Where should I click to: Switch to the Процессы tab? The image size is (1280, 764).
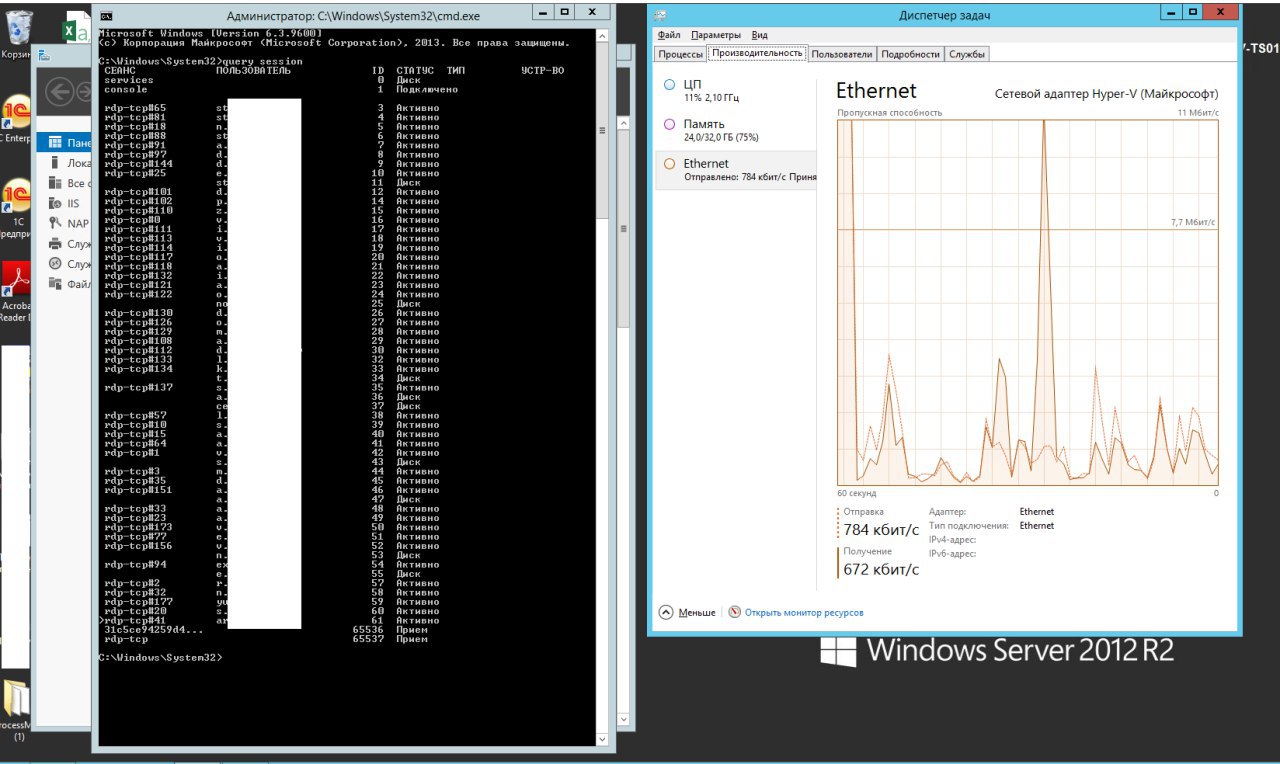pyautogui.click(x=680, y=54)
